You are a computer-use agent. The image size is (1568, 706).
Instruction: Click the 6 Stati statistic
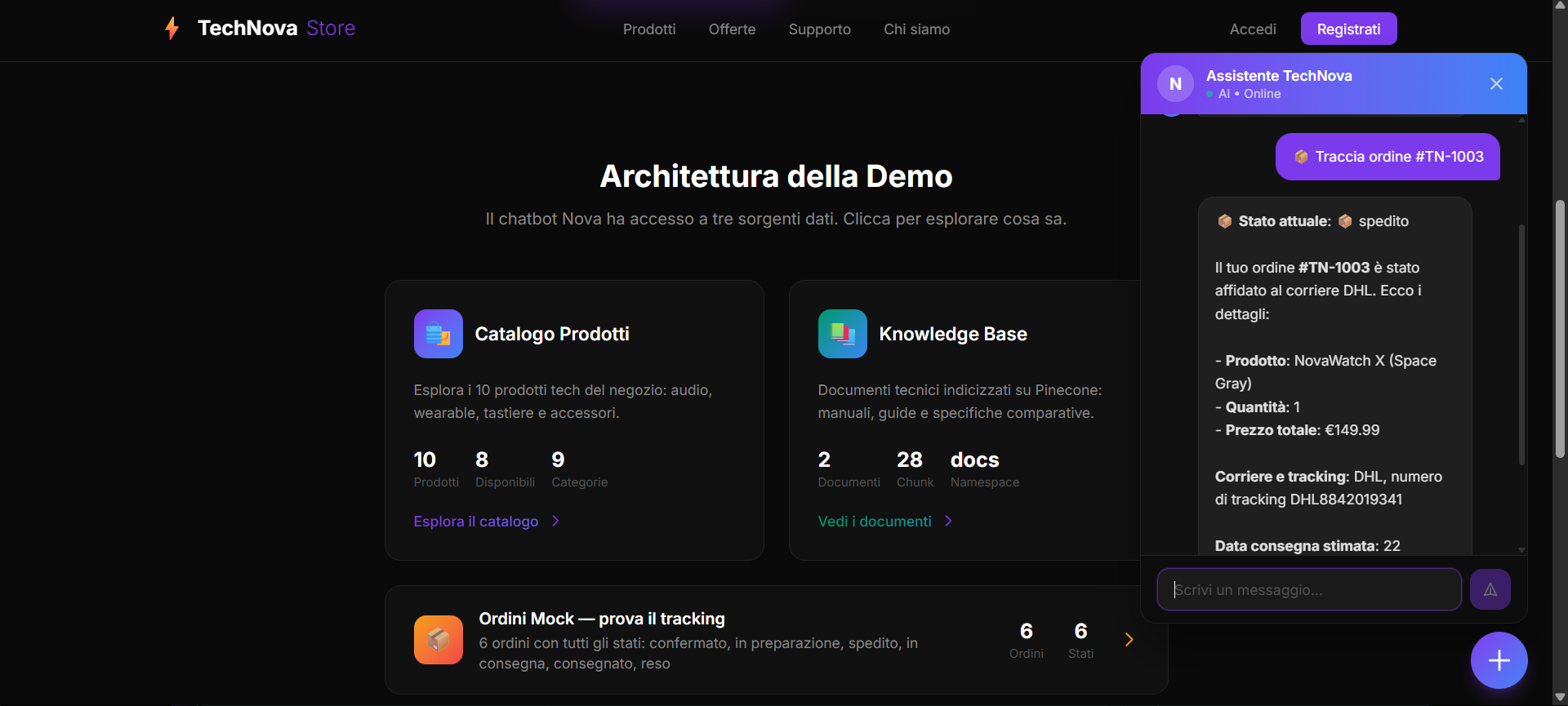[1080, 640]
